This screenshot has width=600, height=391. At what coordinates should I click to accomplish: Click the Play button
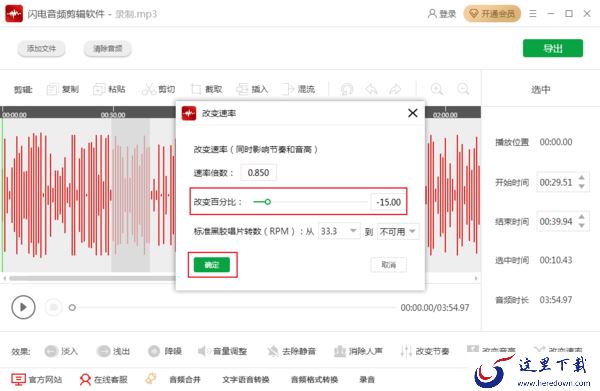click(23, 307)
